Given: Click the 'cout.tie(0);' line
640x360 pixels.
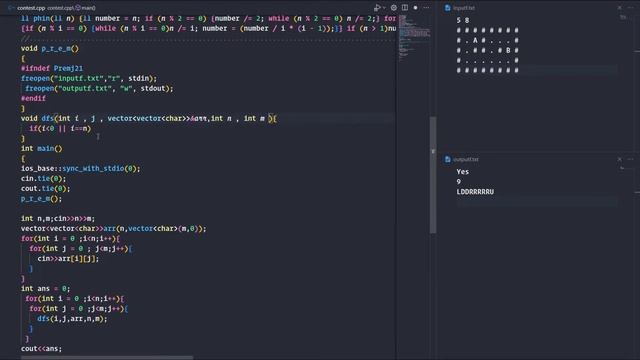Looking at the screenshot, I should pyautogui.click(x=46, y=189).
